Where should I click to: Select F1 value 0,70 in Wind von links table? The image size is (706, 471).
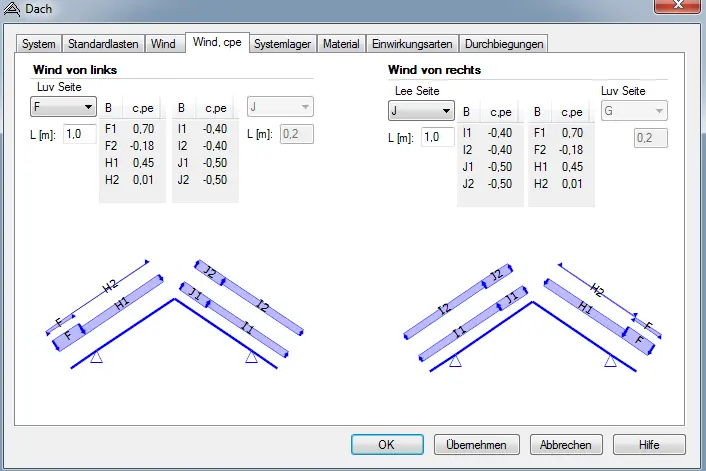pos(143,129)
